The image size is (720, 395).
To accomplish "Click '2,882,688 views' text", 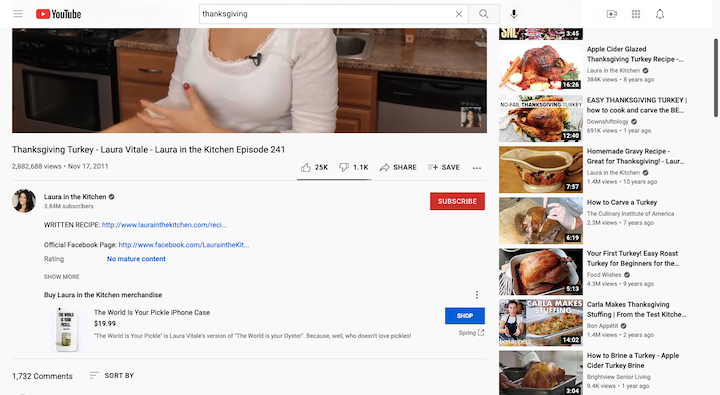I will pos(37,166).
